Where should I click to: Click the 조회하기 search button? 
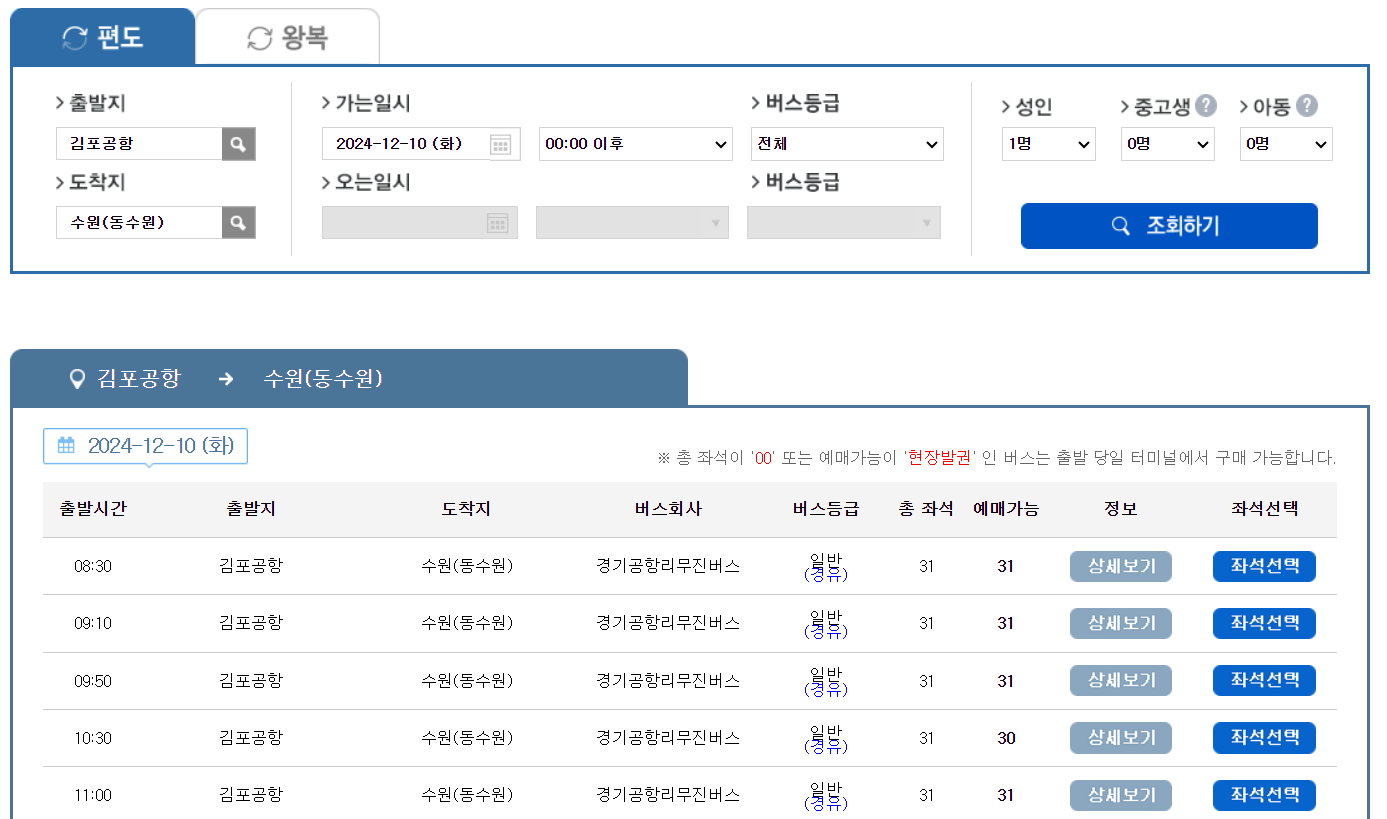coord(1169,226)
